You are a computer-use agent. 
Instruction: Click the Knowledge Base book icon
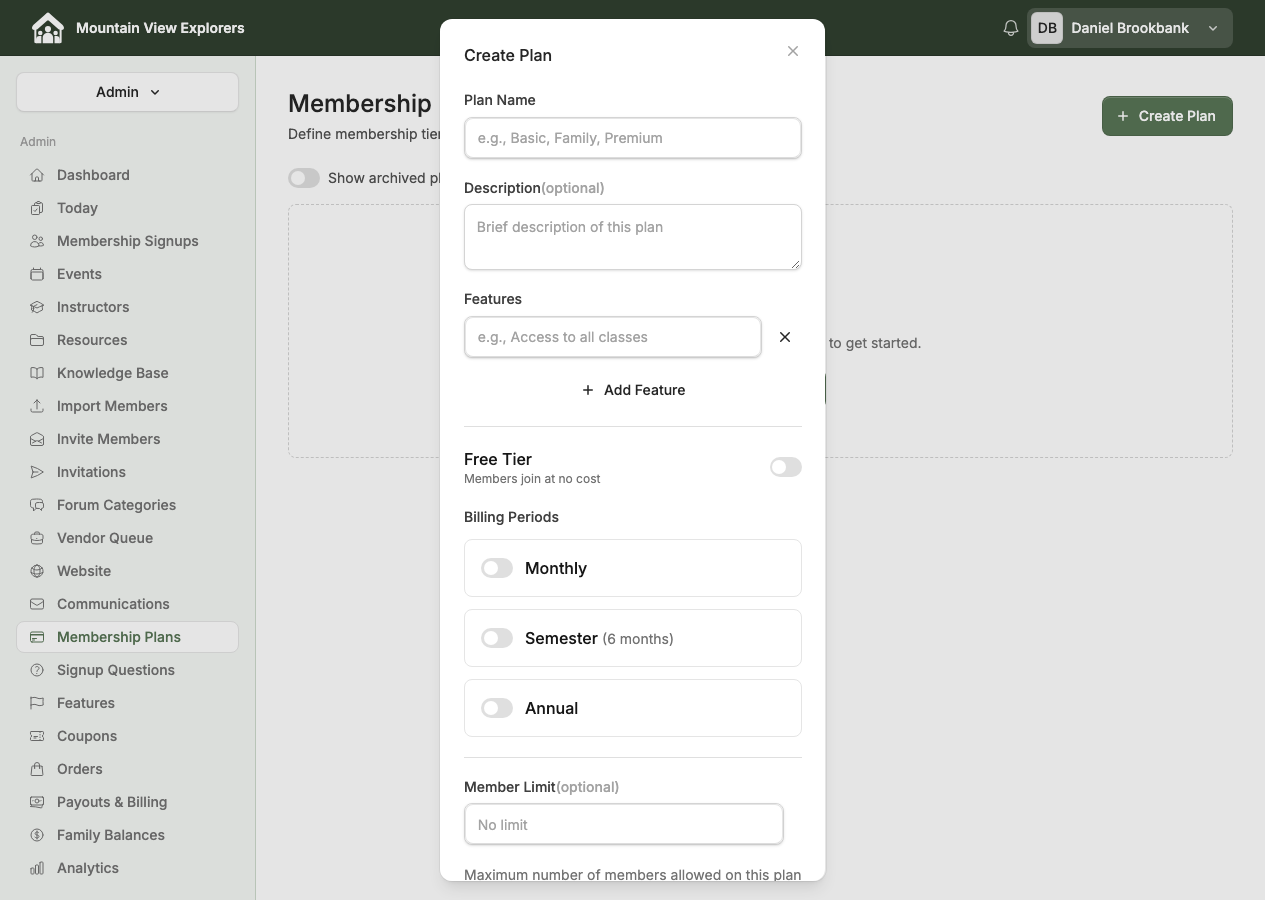pos(37,373)
